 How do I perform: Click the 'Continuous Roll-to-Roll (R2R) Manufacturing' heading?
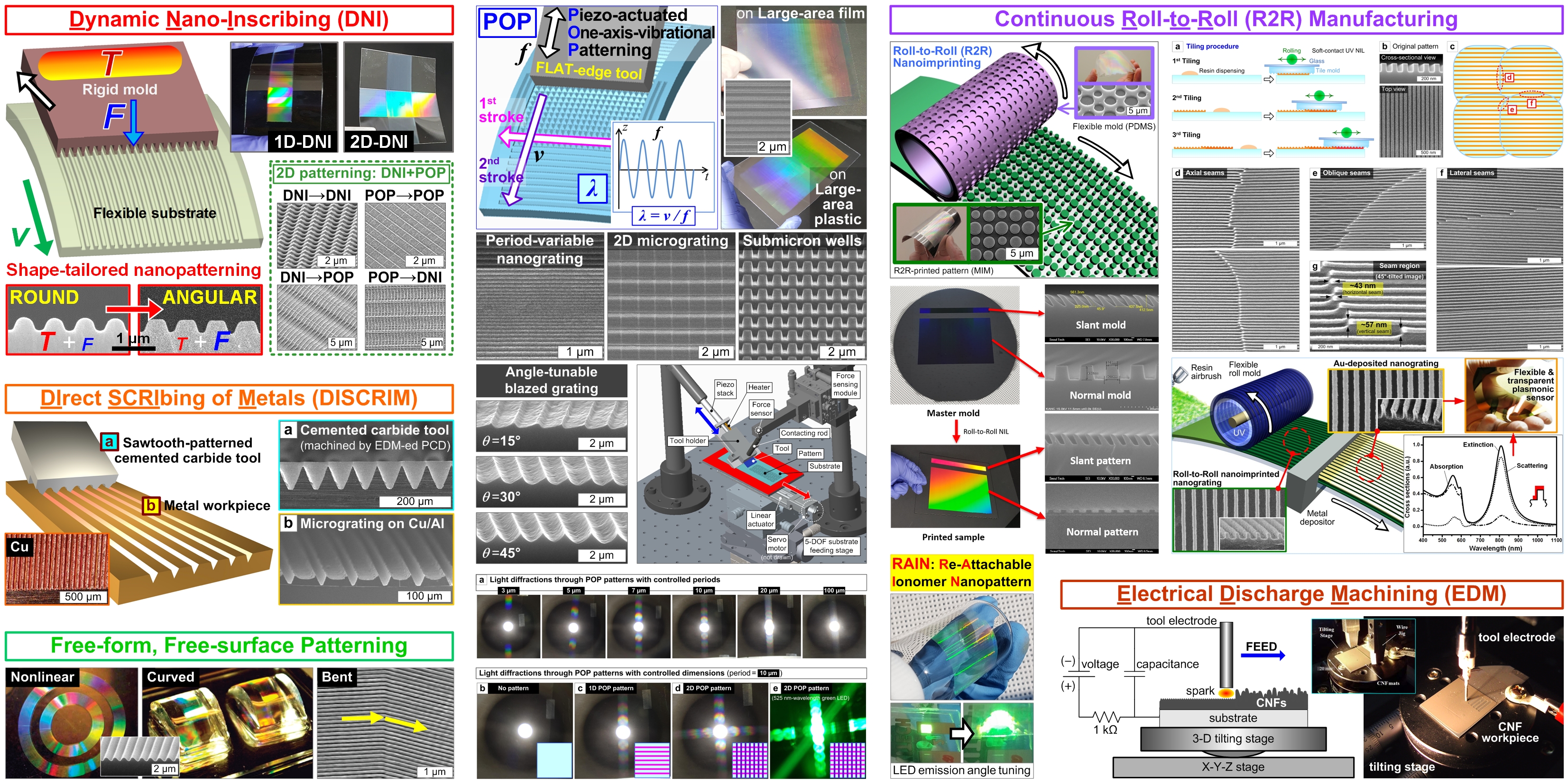(1226, 19)
